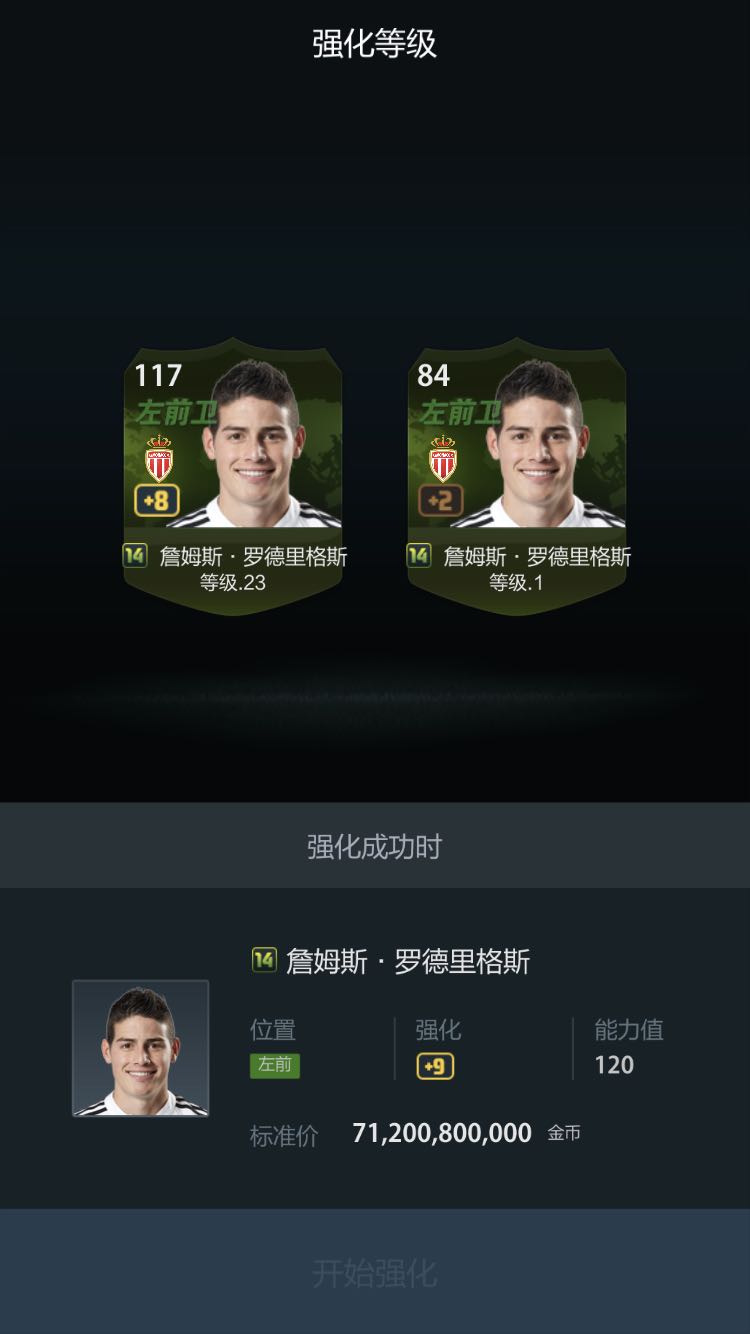The image size is (750, 1334).
Task: Tap the +8 enhancement badge
Action: (x=157, y=500)
